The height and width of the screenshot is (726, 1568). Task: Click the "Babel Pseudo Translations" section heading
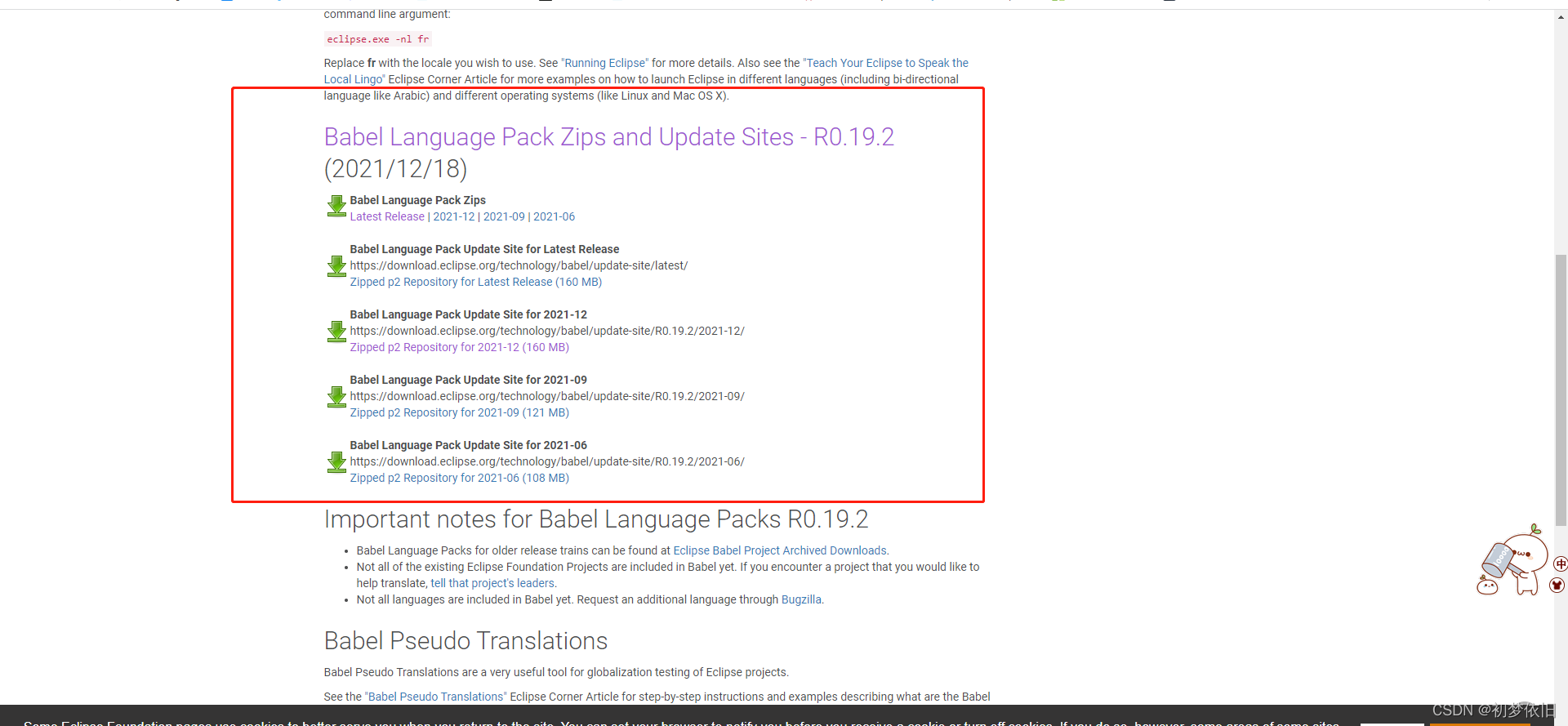coord(466,641)
